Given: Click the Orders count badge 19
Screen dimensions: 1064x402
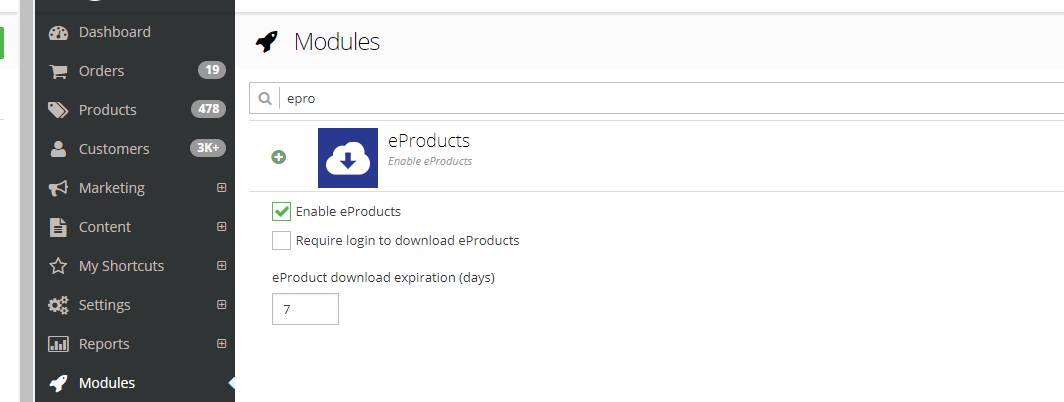Looking at the screenshot, I should tap(211, 70).
